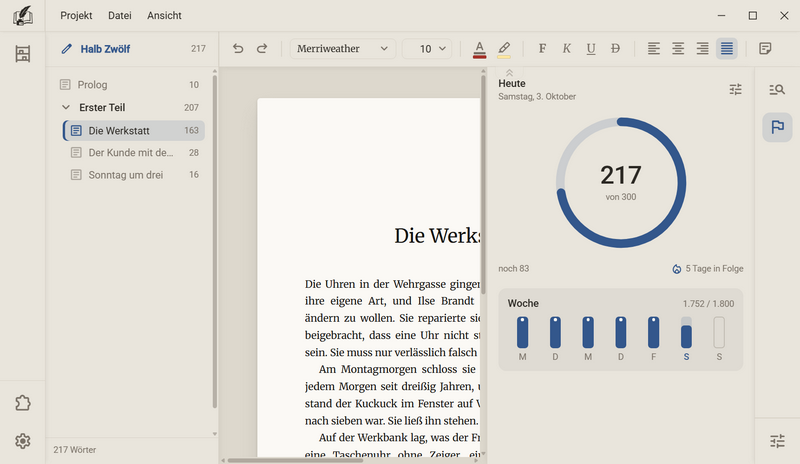
Task: Collapse the panel with double chevron
Action: (x=509, y=73)
